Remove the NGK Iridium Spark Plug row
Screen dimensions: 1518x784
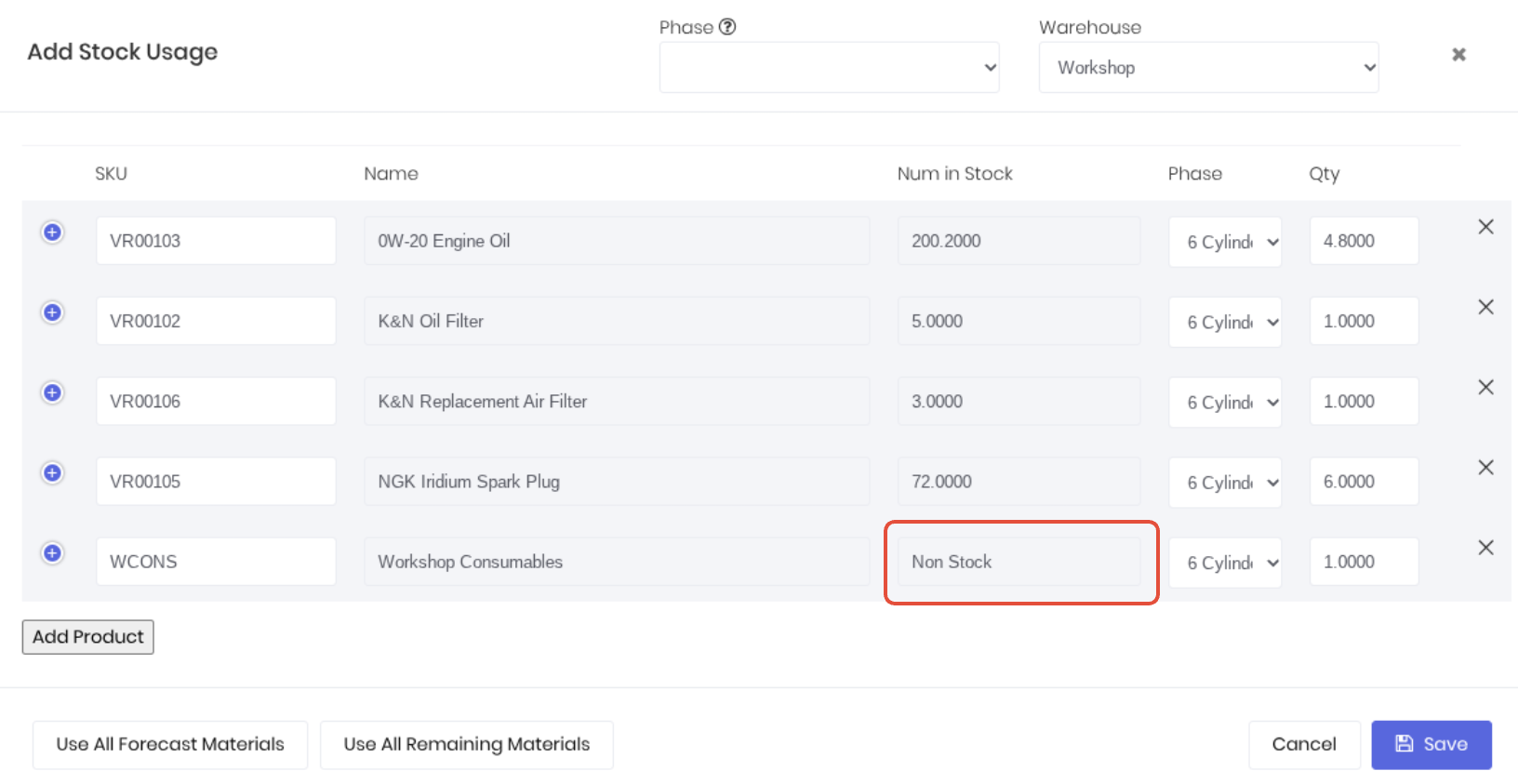click(1486, 468)
